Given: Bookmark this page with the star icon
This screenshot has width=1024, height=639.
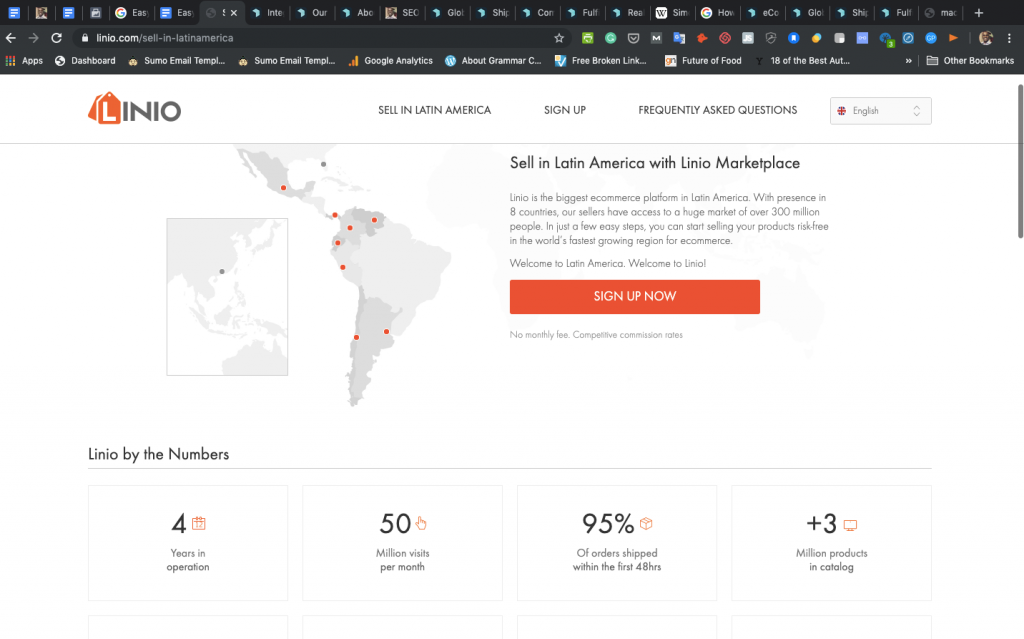Looking at the screenshot, I should click(x=559, y=38).
